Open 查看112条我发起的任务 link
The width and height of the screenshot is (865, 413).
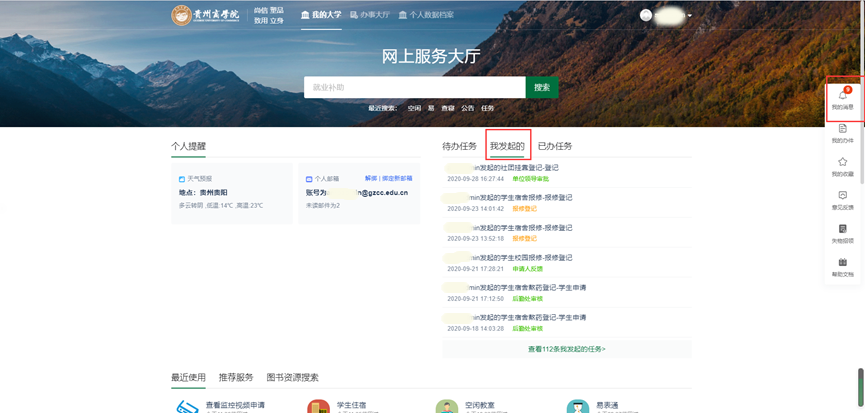coord(567,349)
